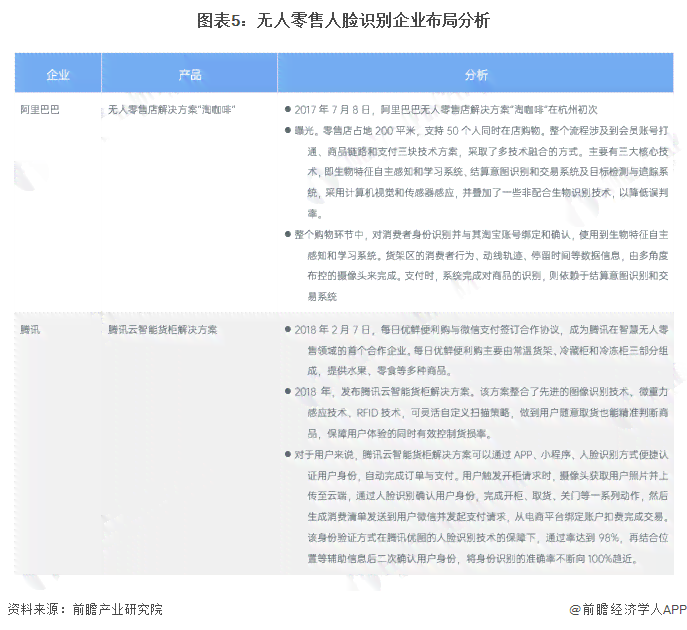The image size is (687, 630).
Task: Click the line starting 统，采用计算机视觉和传感器感应
Action: coord(488,192)
